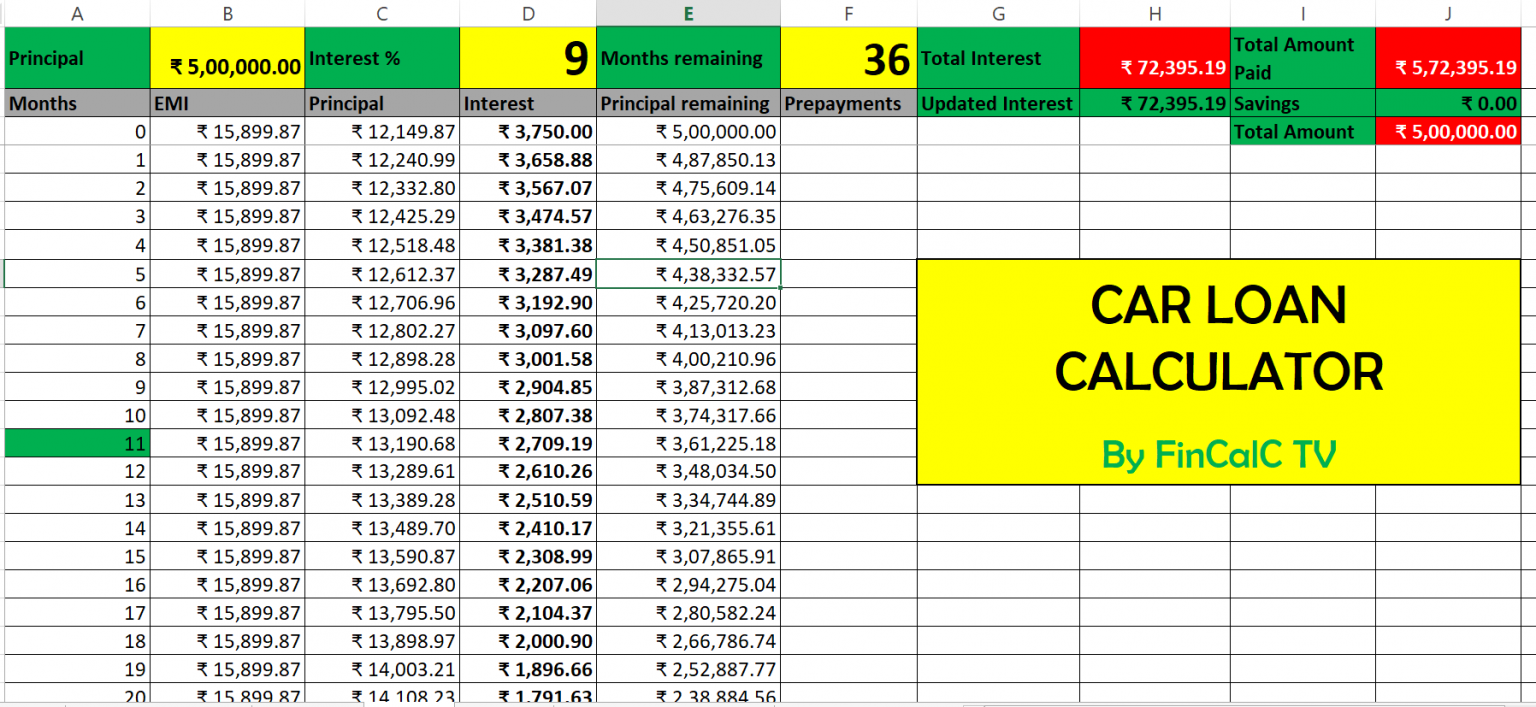Select the cell showing Interest % value 9
1536x707 pixels.
point(527,57)
